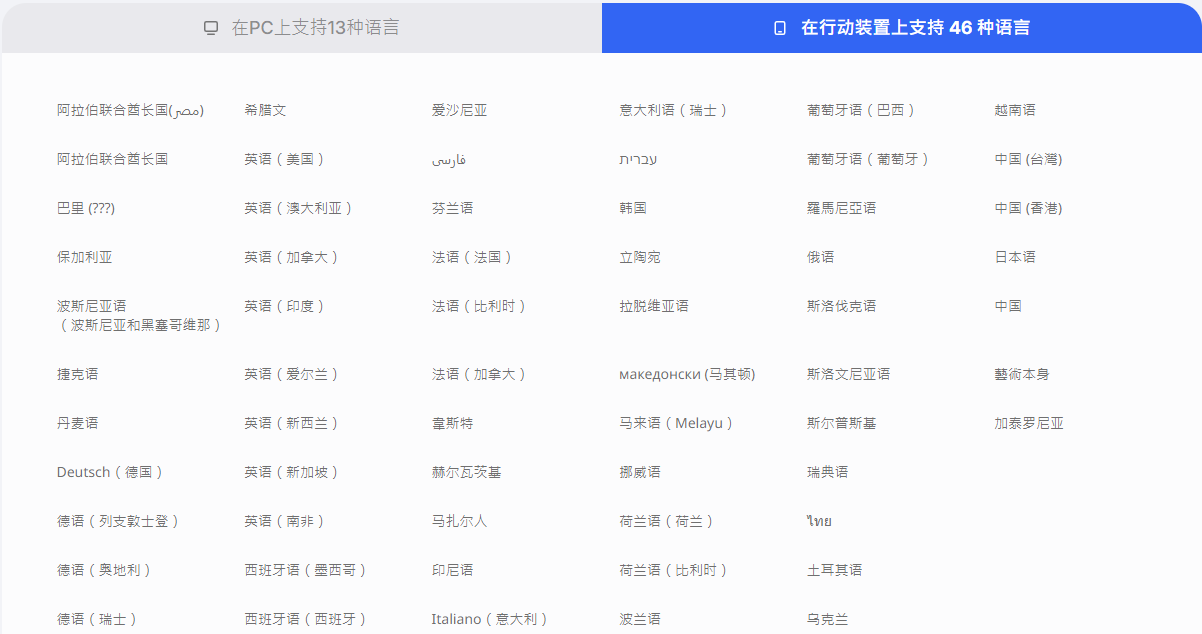Select 英语（加拿大）

coord(293,257)
